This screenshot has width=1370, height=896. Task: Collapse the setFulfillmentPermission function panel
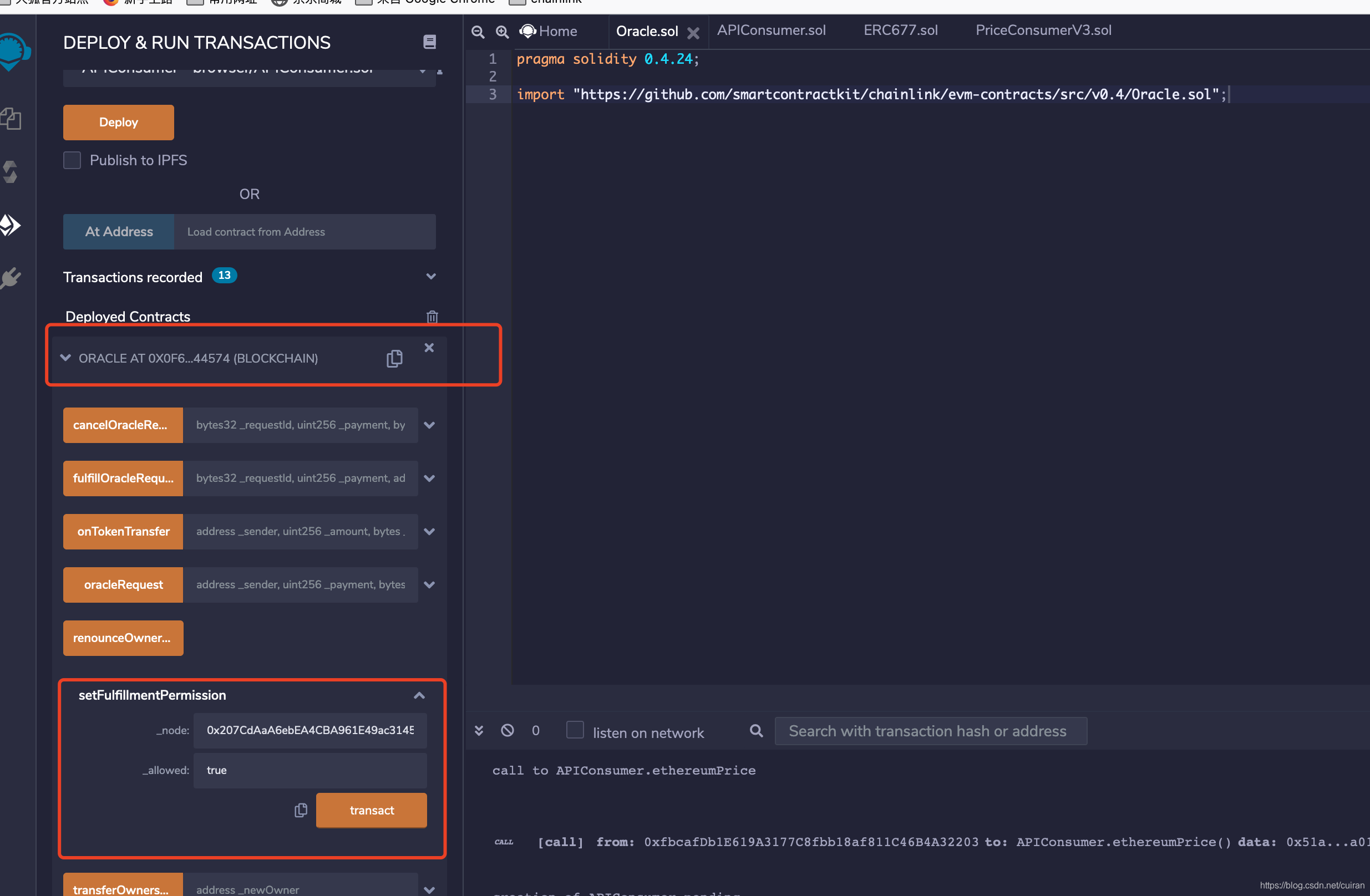(419, 696)
